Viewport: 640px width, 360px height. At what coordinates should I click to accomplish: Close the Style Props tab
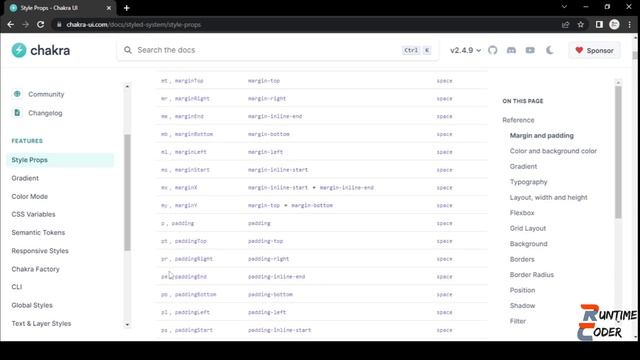(x=109, y=8)
